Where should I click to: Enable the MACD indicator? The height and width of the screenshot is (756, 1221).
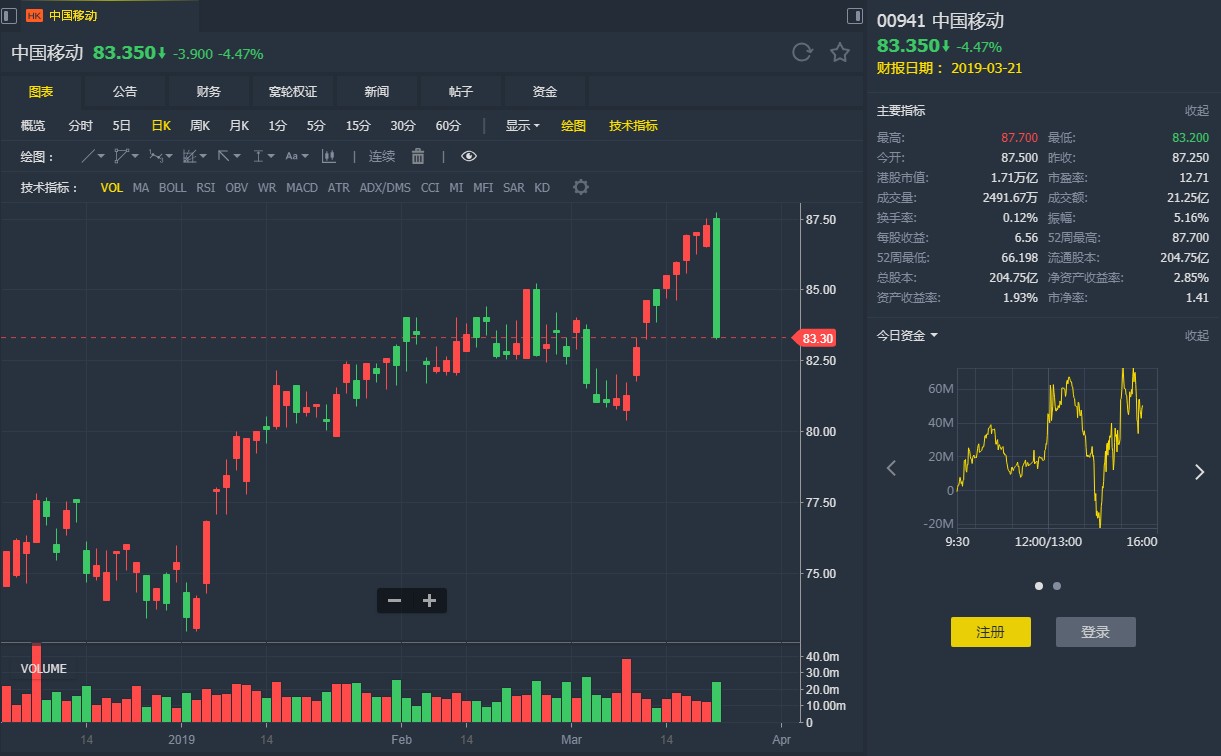(x=301, y=187)
